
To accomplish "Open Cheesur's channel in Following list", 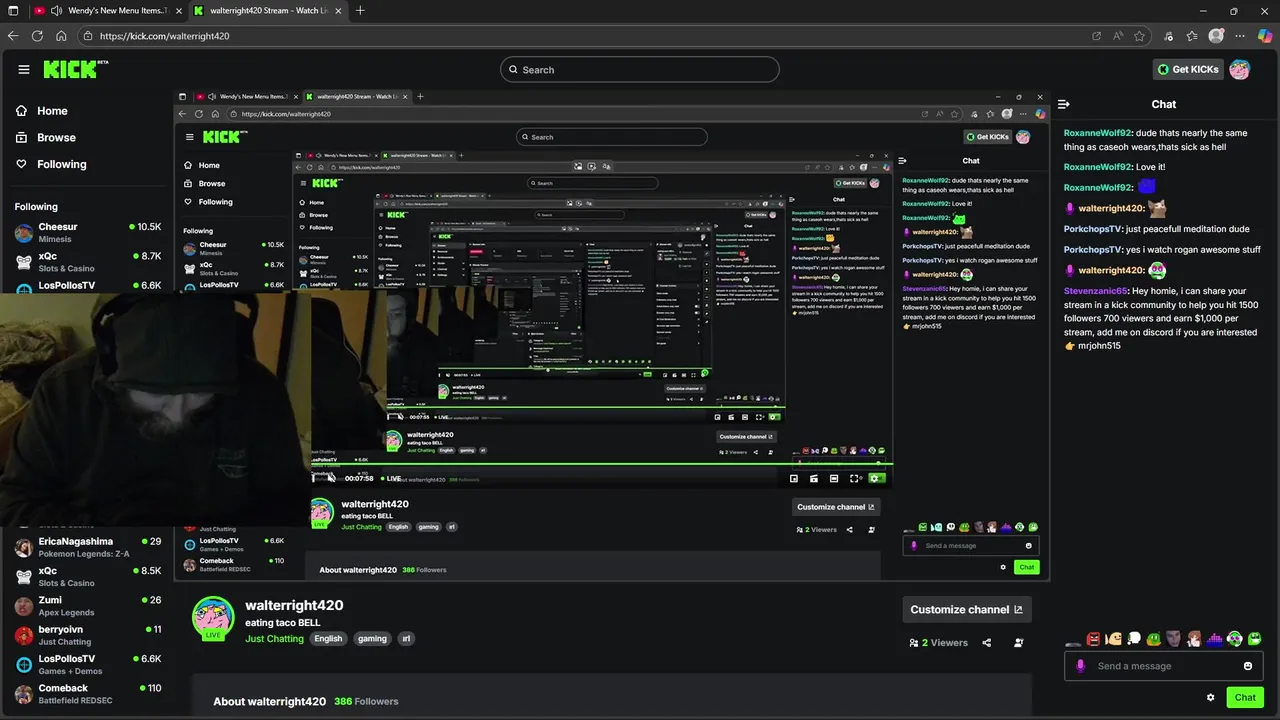I will 88,233.
